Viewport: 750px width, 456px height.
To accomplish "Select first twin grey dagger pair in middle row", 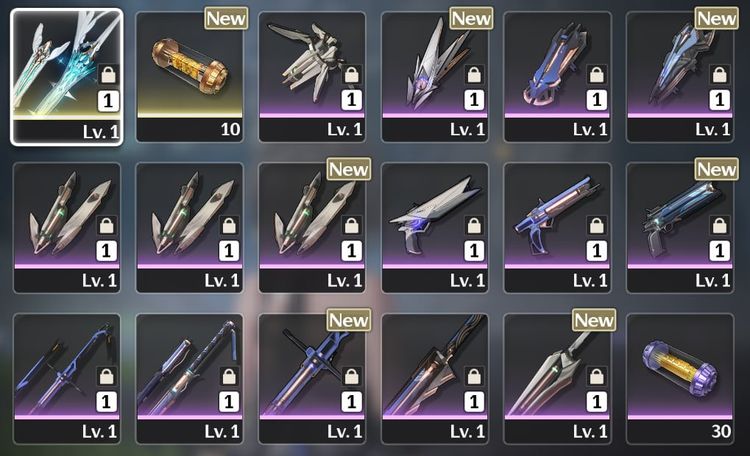I will (x=67, y=228).
